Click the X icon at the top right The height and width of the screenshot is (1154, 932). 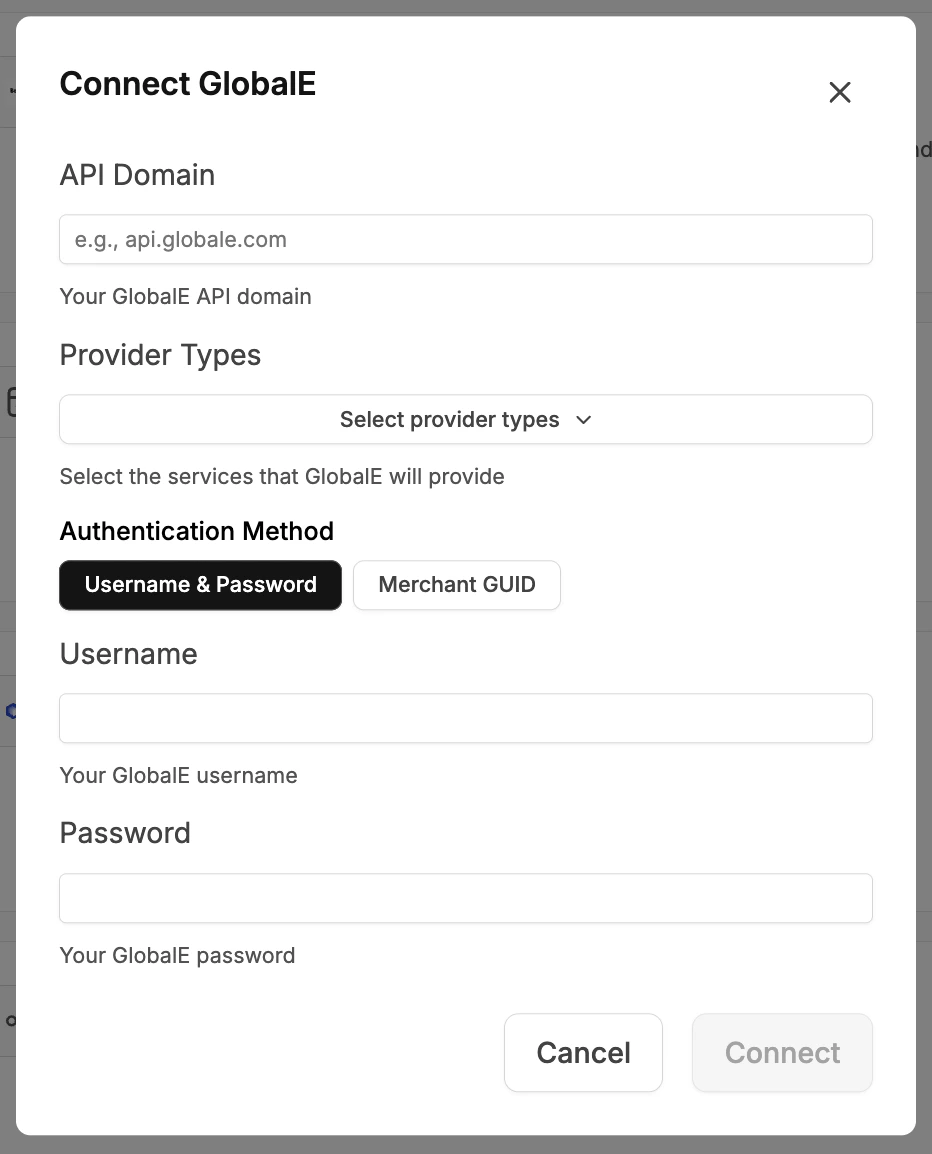[840, 92]
